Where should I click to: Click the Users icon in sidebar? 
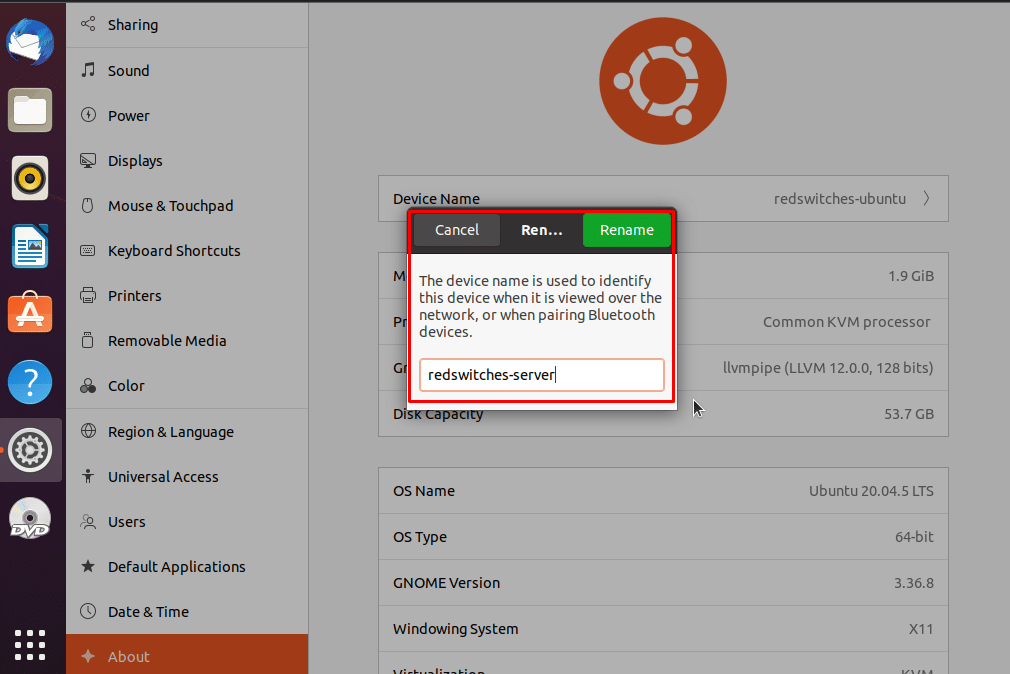(88, 521)
